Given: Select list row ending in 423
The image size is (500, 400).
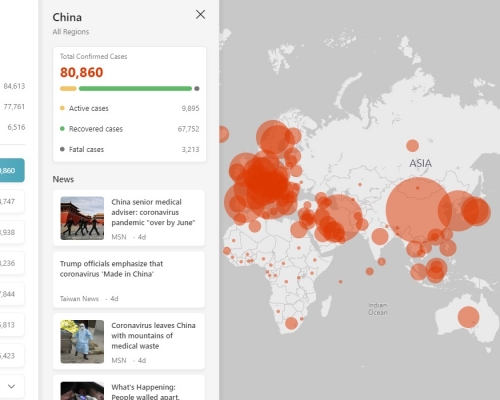Looking at the screenshot, I should pyautogui.click(x=12, y=355).
